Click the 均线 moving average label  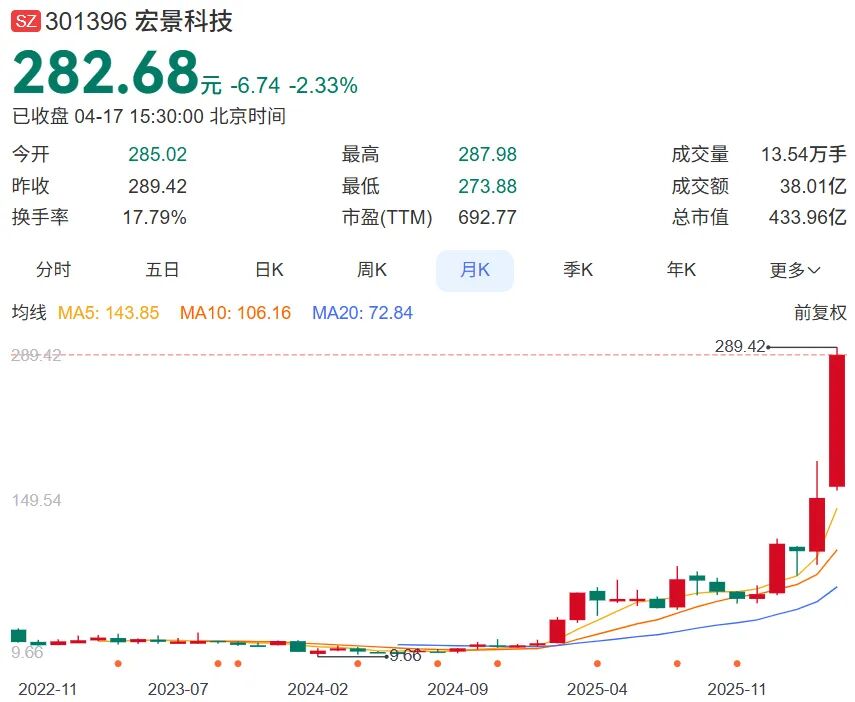coord(29,313)
